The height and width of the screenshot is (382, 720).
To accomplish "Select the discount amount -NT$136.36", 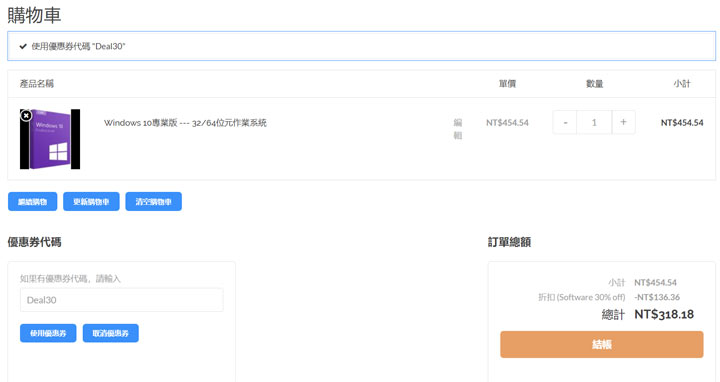I will pos(657,297).
